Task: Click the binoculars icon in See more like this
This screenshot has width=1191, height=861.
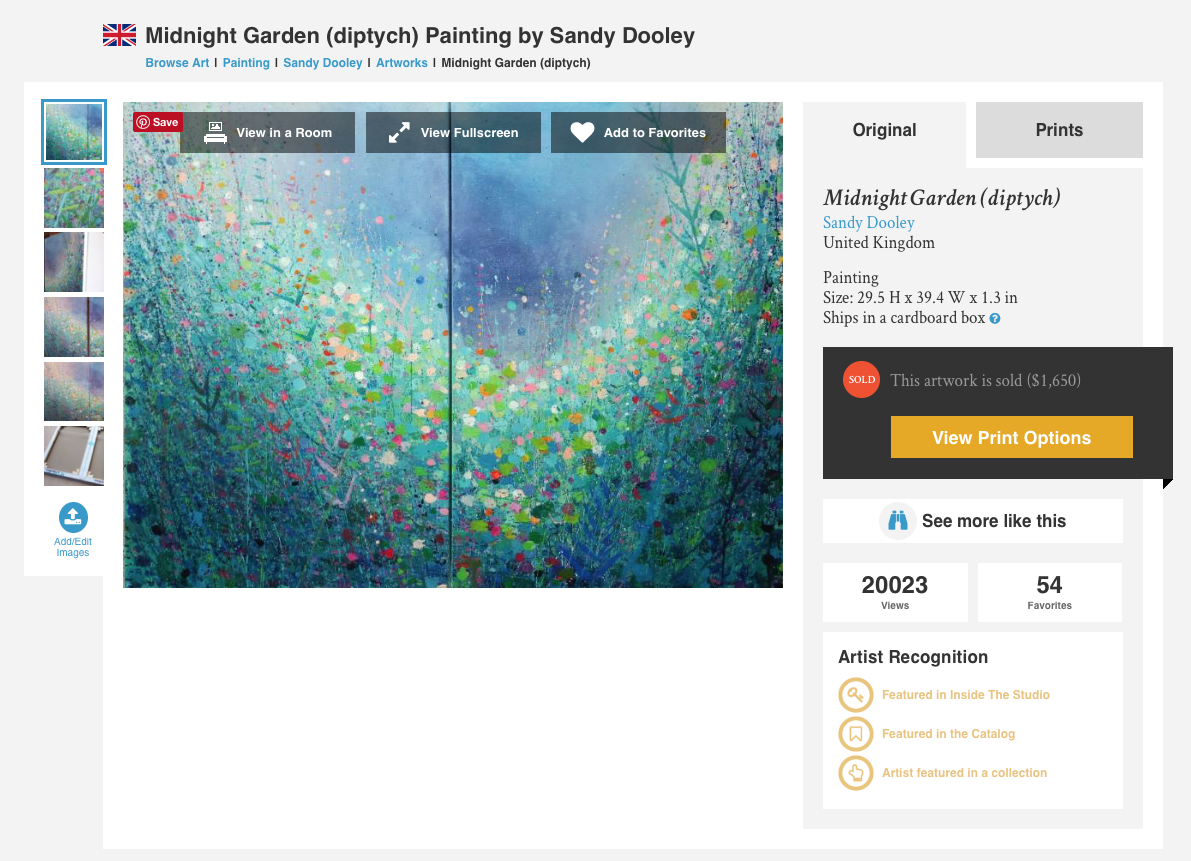Action: coord(898,521)
